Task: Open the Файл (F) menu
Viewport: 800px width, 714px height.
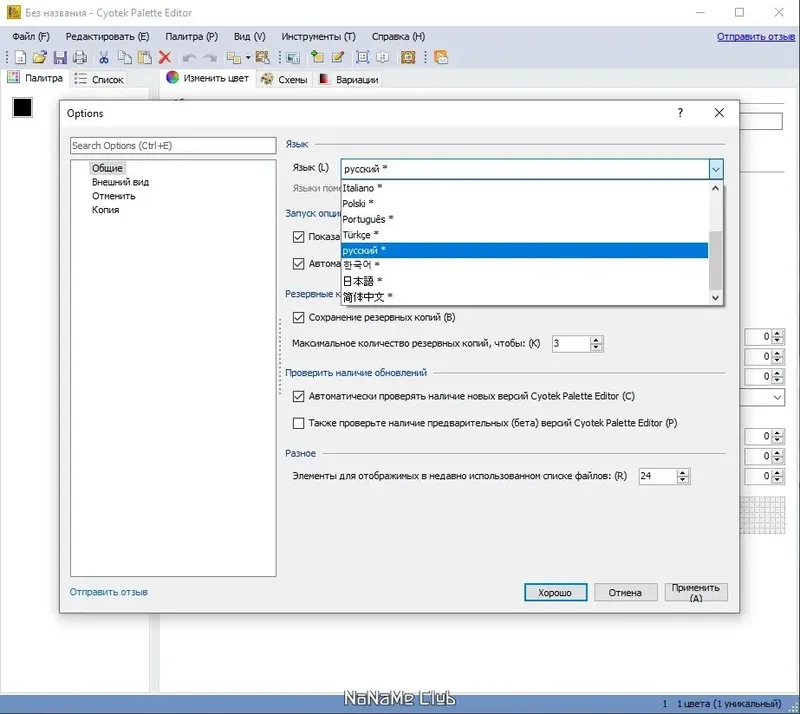Action: coord(31,37)
